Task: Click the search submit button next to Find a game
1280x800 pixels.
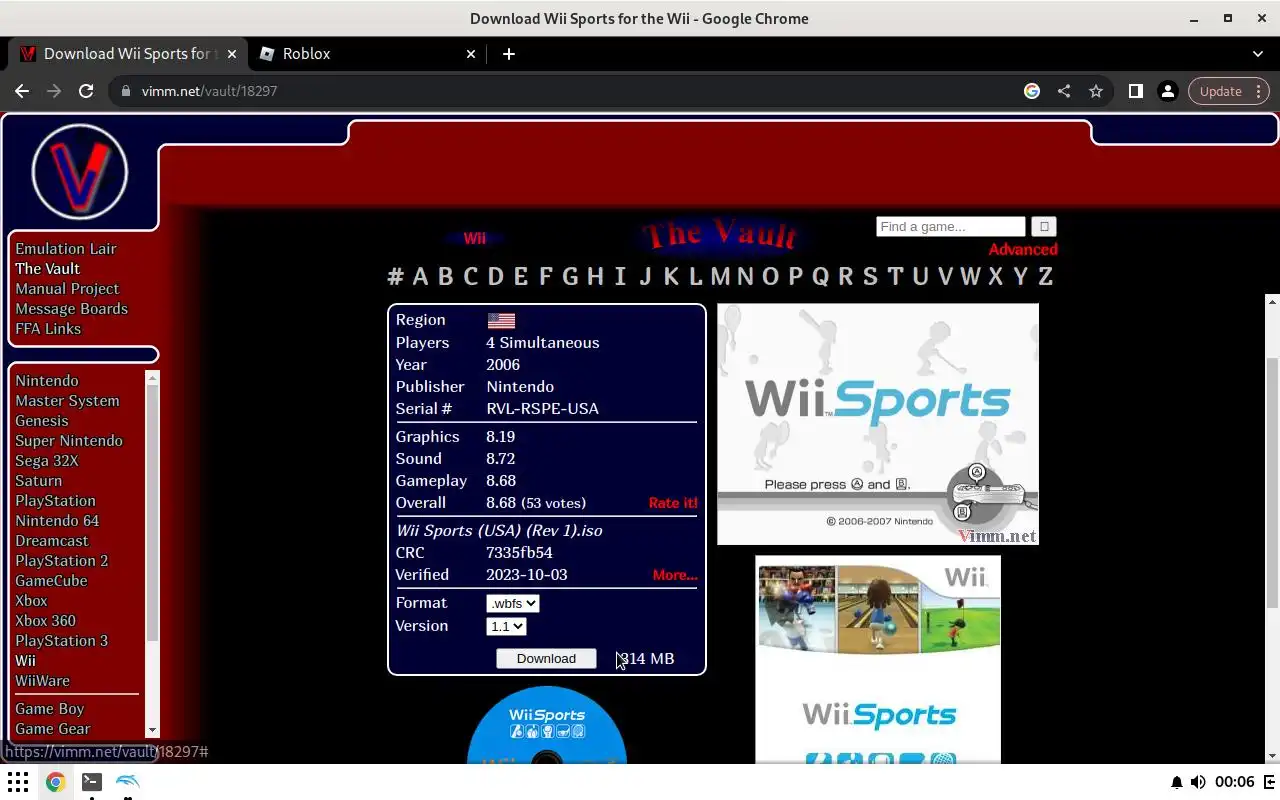Action: pyautogui.click(x=1044, y=227)
